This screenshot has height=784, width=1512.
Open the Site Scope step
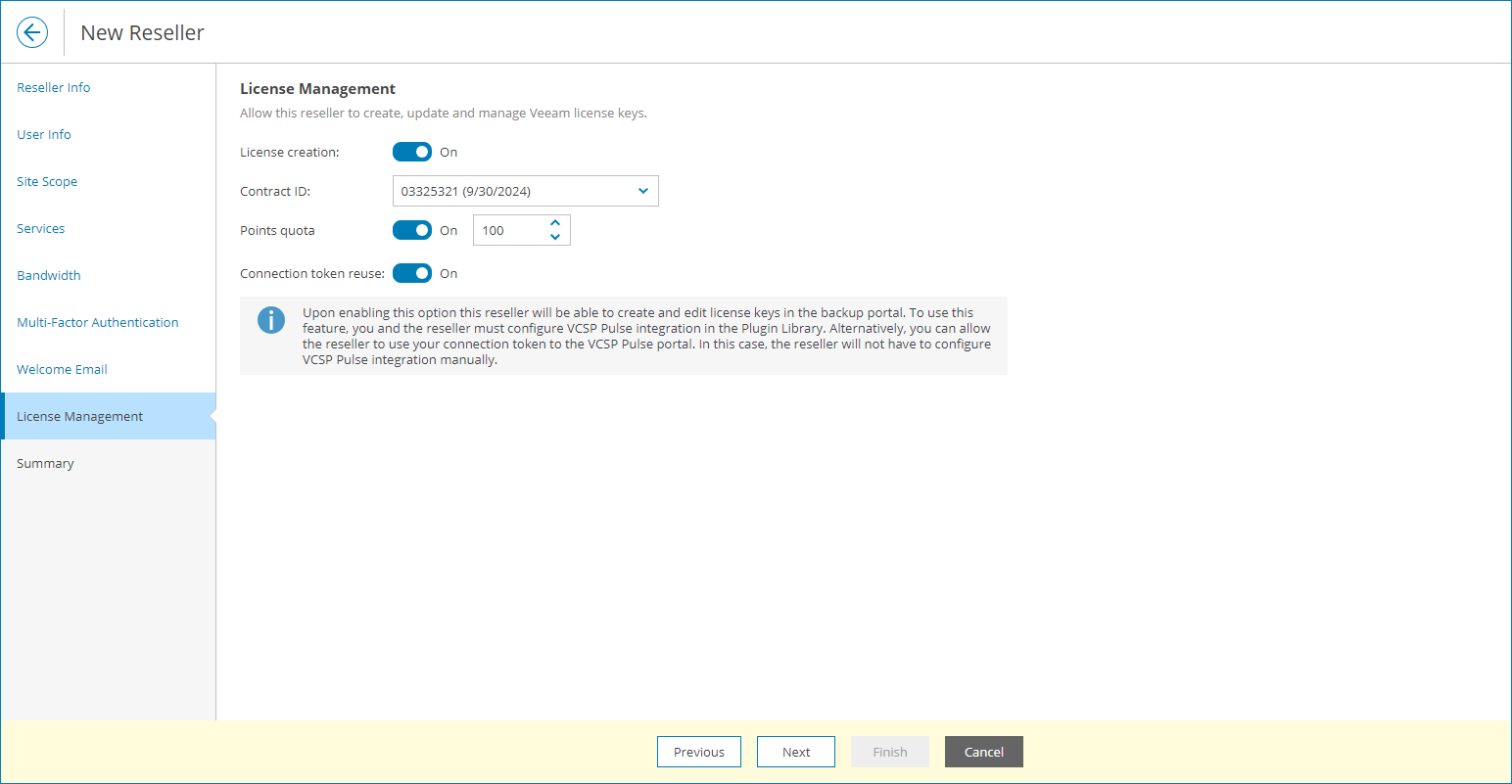[47, 181]
